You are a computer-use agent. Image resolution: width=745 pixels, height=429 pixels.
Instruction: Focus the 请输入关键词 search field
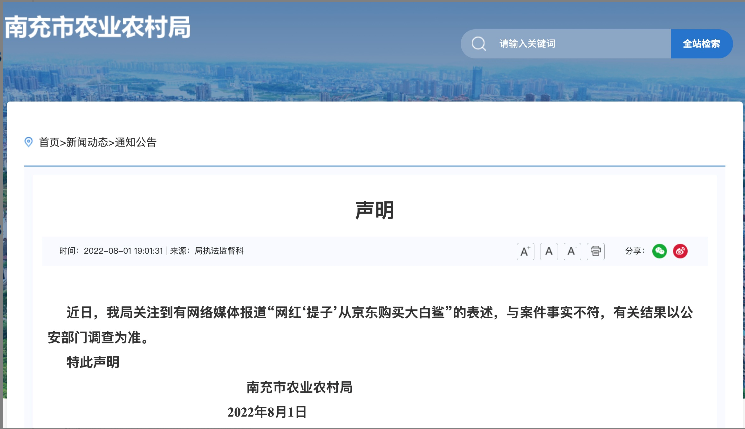(566, 44)
